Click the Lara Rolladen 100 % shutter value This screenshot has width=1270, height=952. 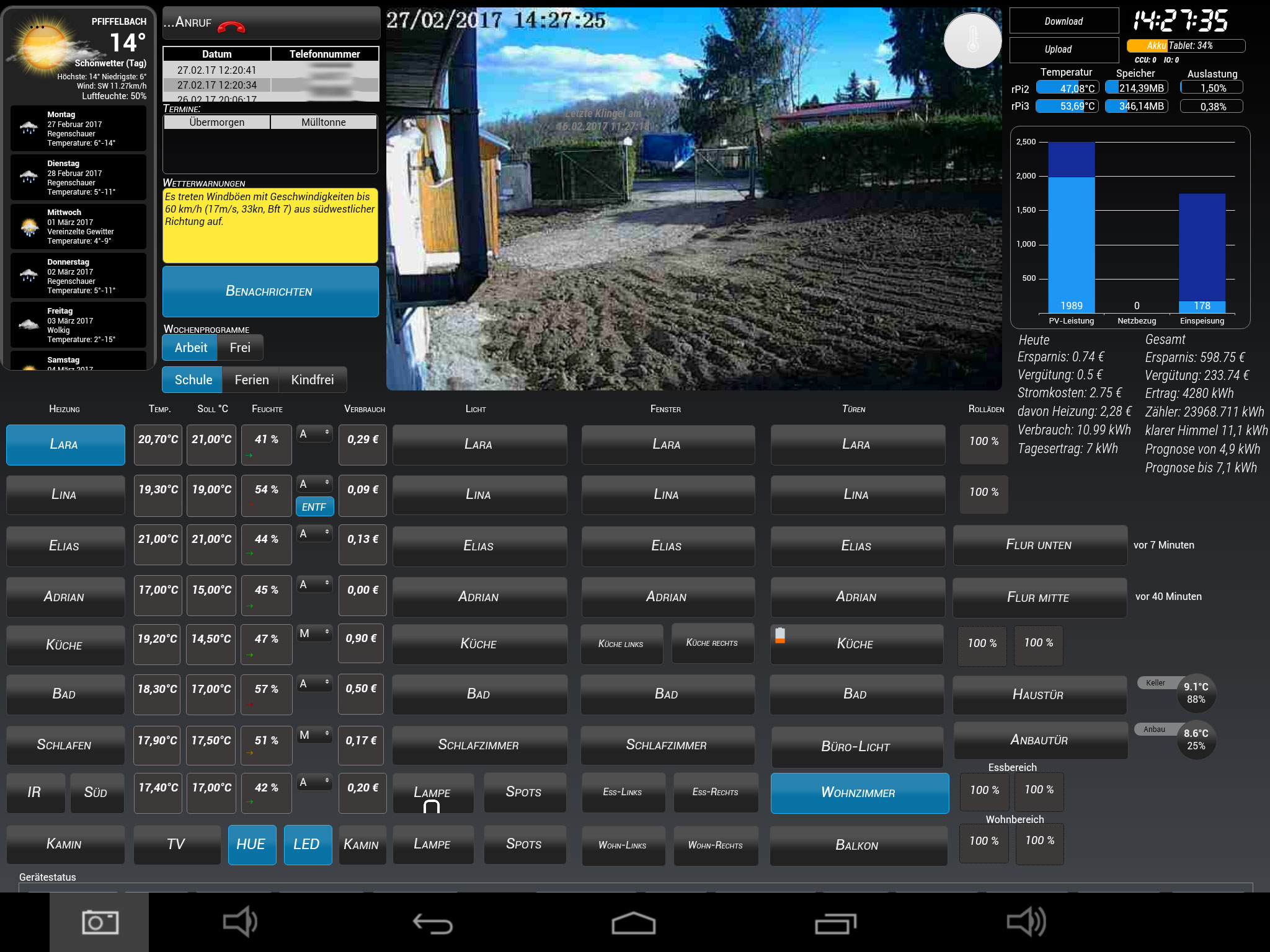(x=984, y=442)
